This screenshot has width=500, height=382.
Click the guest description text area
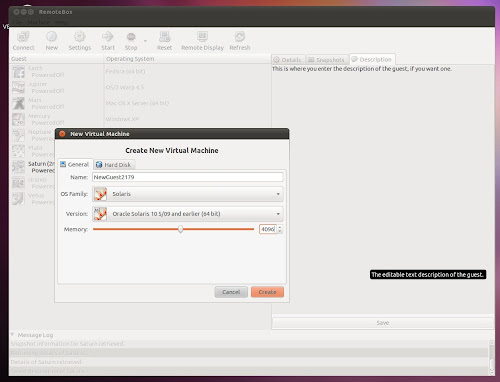[x=383, y=188]
